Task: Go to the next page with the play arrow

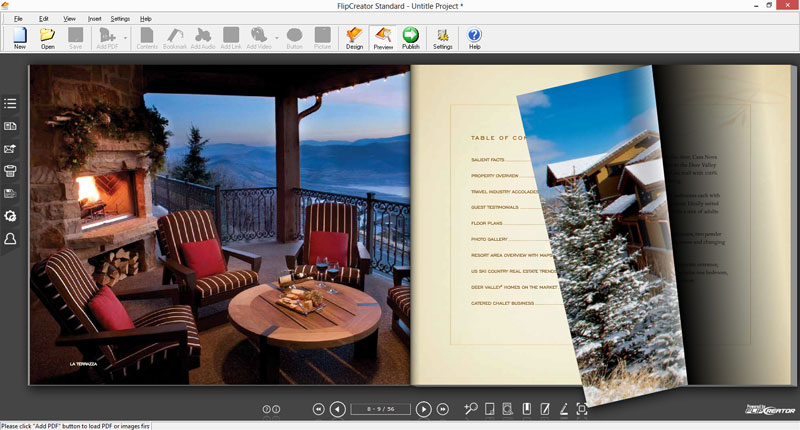Action: click(423, 409)
